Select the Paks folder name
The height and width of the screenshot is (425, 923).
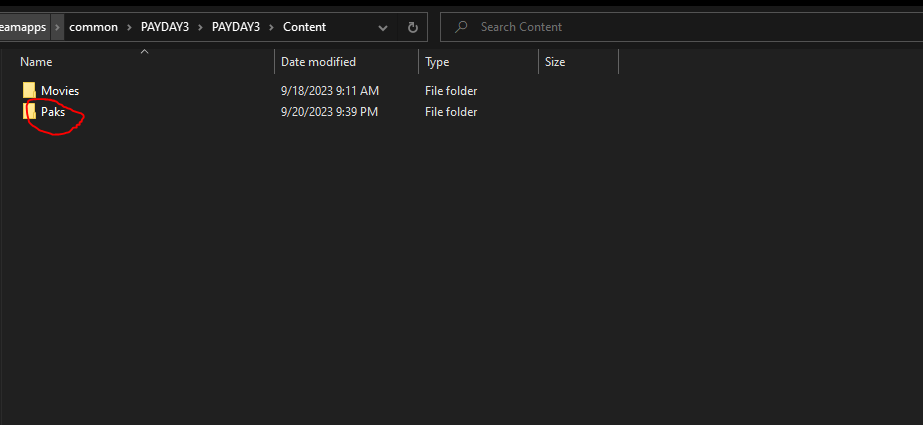[x=53, y=112]
